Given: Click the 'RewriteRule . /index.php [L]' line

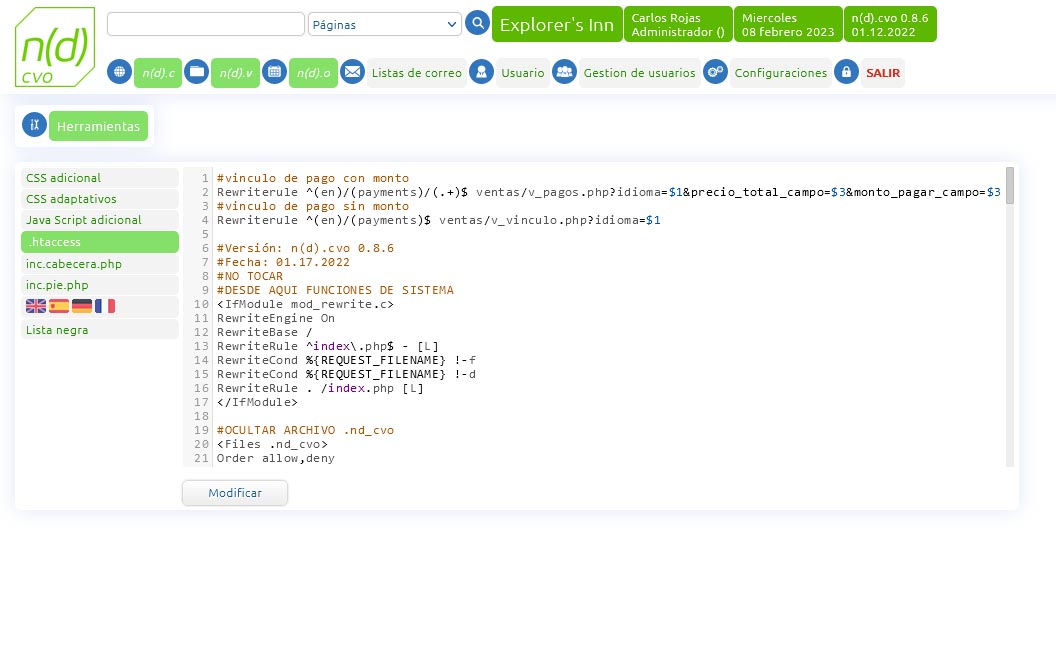Looking at the screenshot, I should click(x=320, y=388).
